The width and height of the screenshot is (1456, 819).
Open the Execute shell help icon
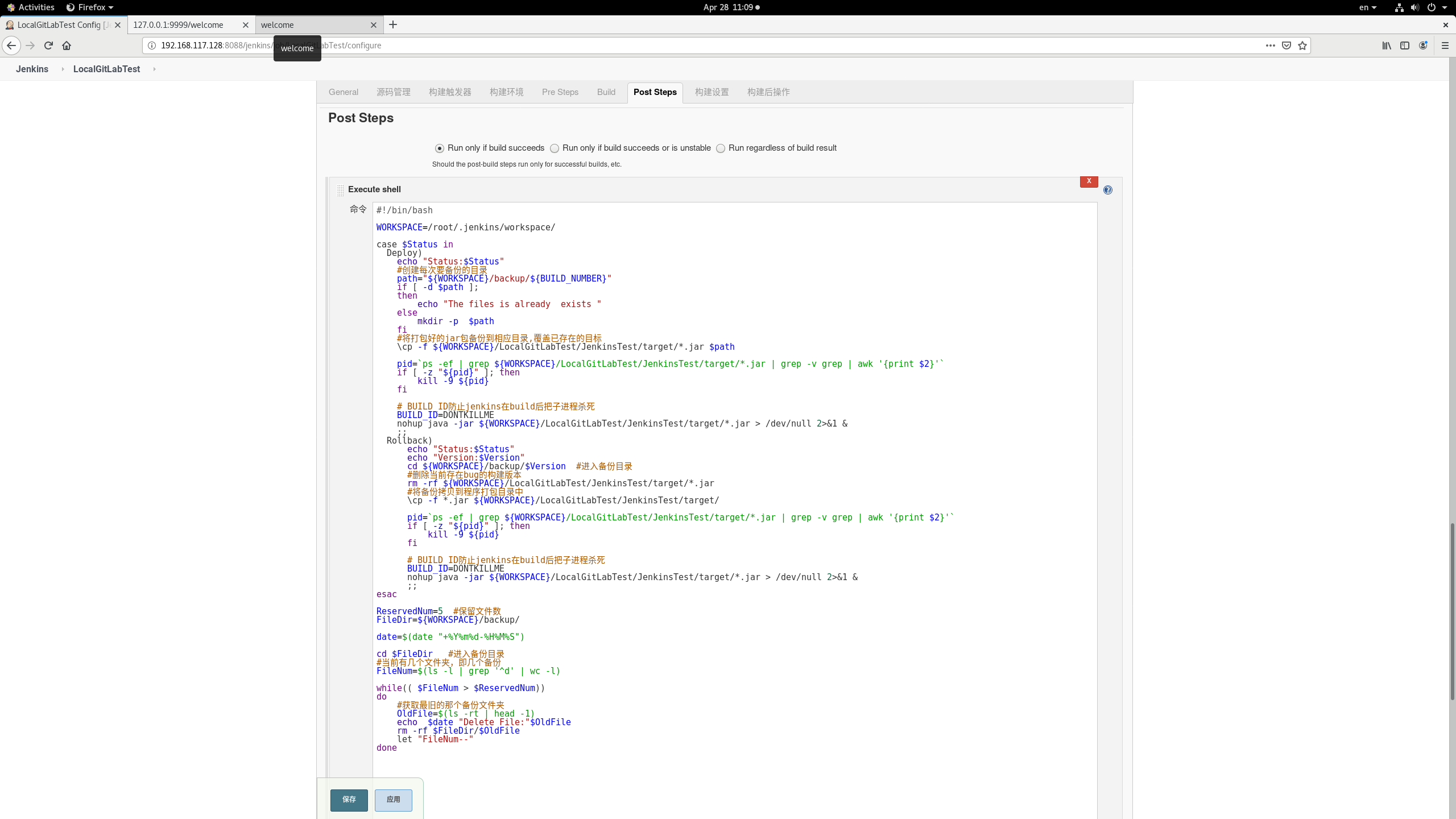pos(1107,189)
